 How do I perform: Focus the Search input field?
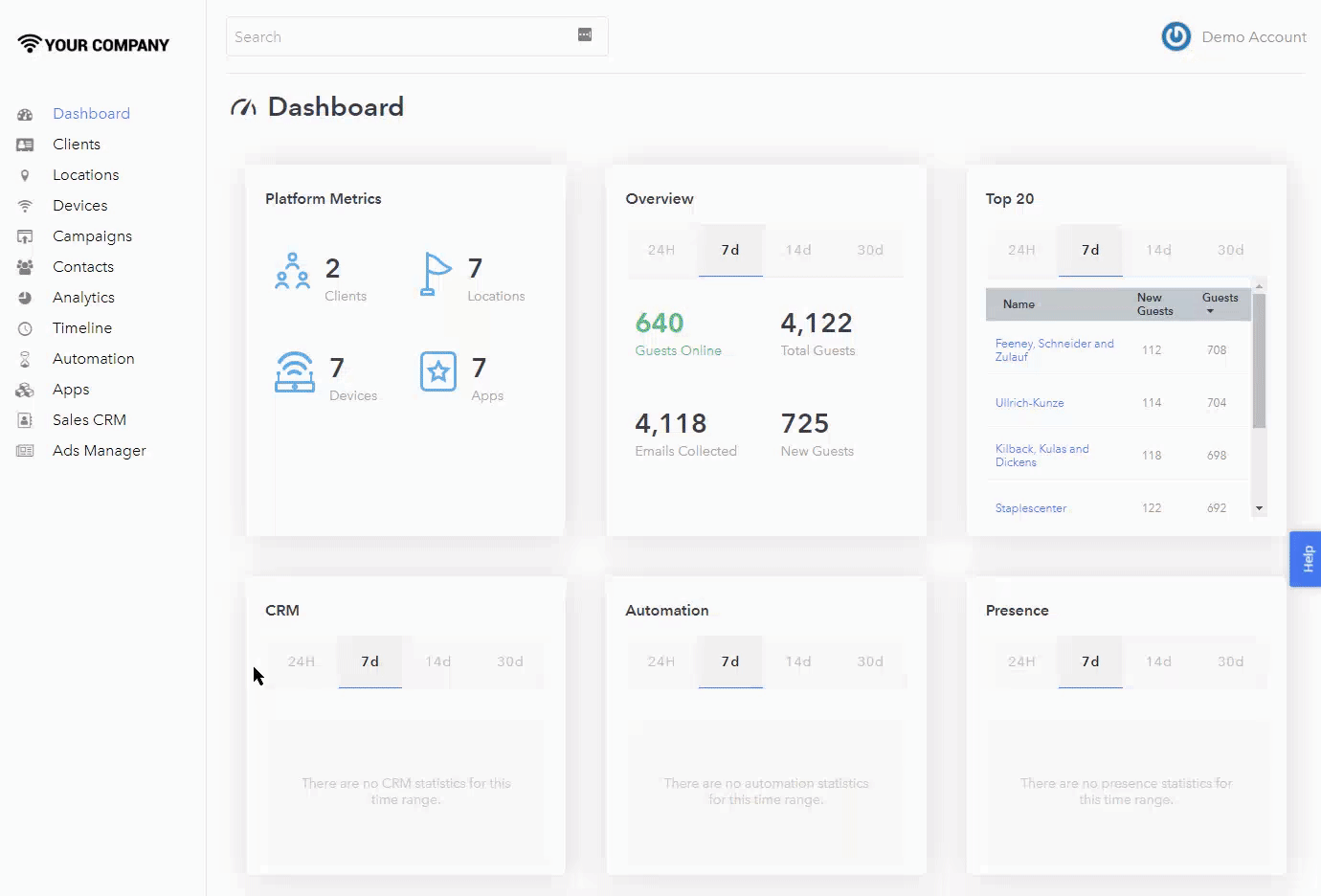[x=400, y=36]
